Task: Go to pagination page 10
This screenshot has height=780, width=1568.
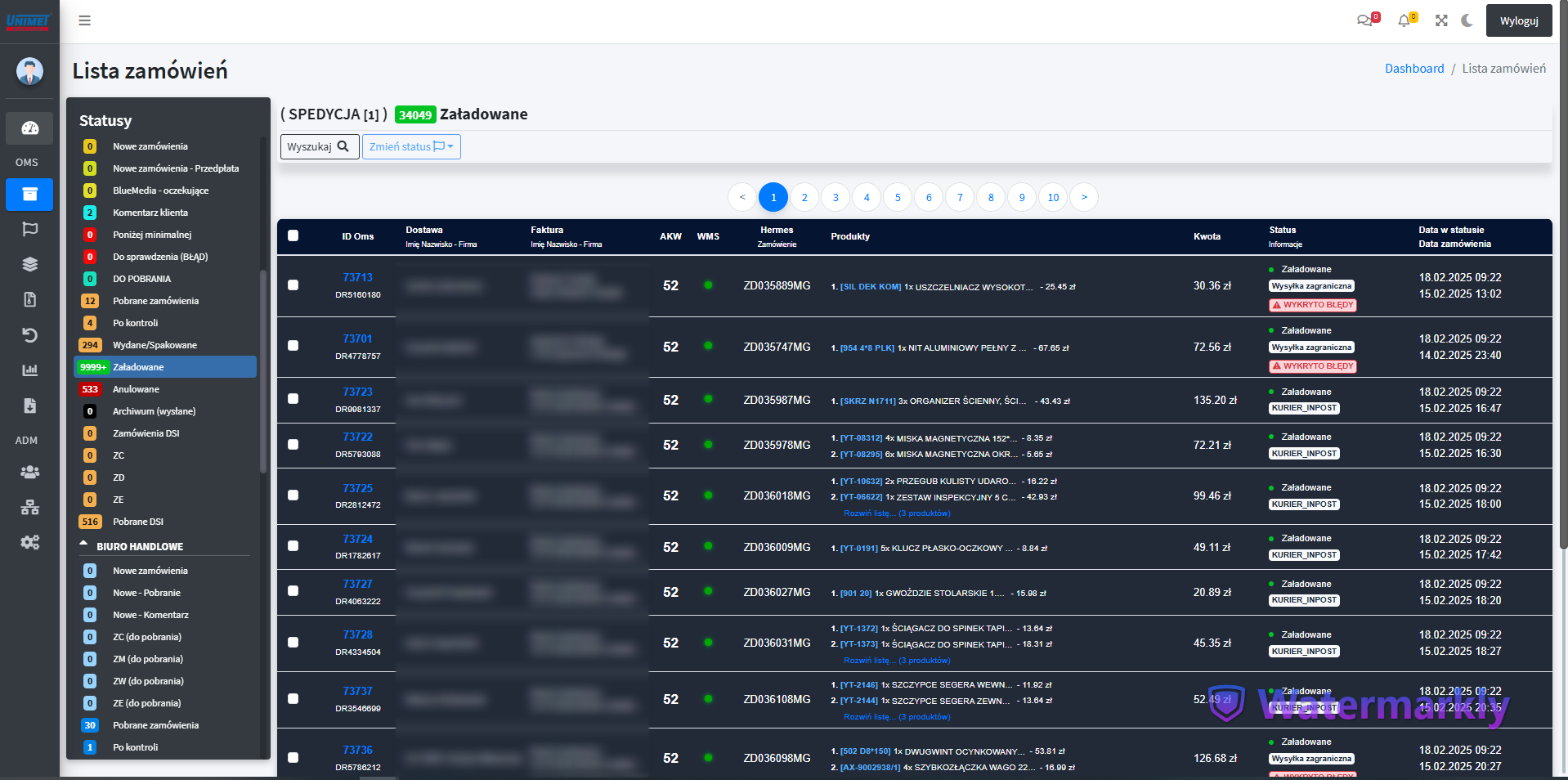Action: (1053, 197)
